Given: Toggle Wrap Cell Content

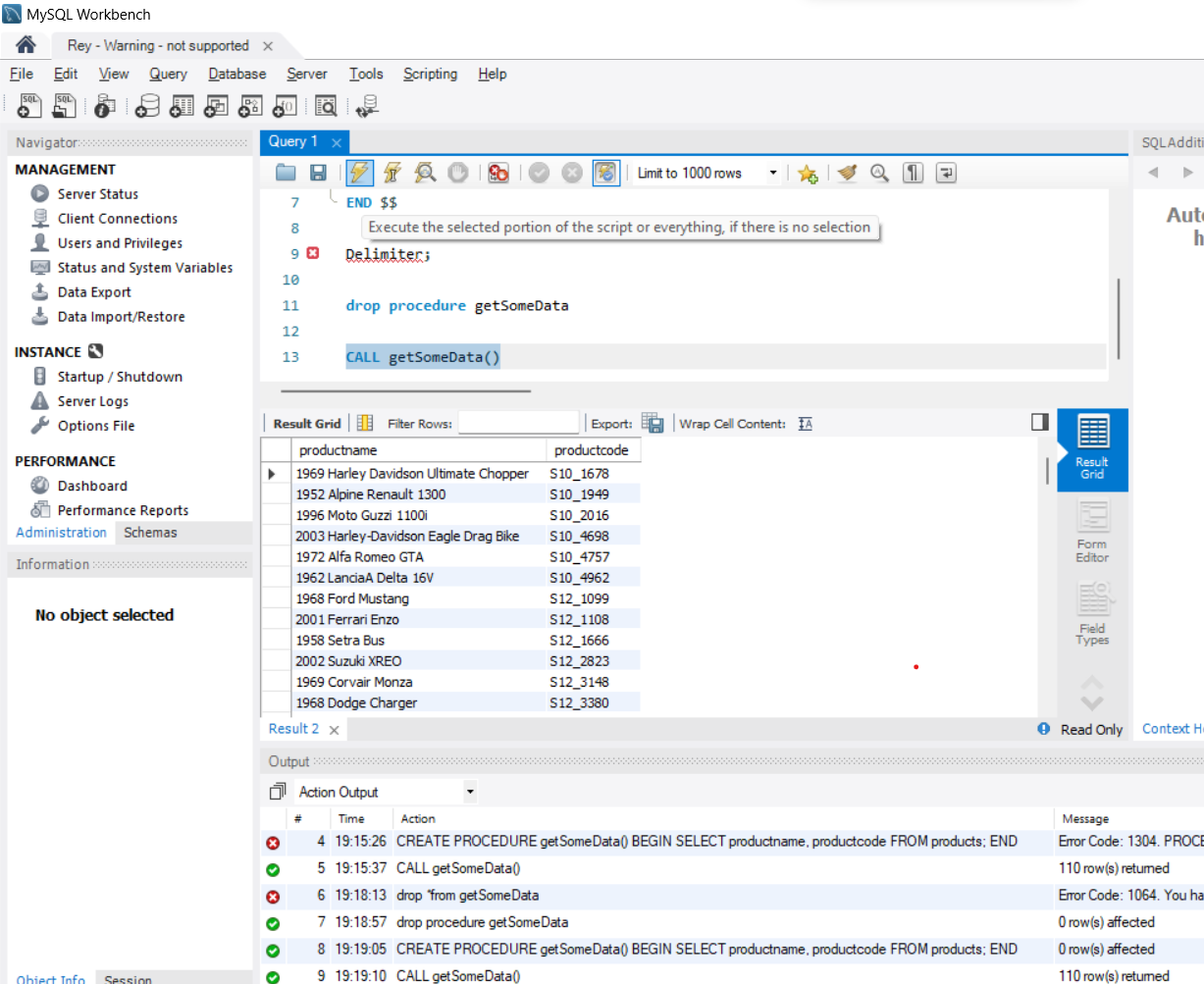Looking at the screenshot, I should click(x=806, y=424).
